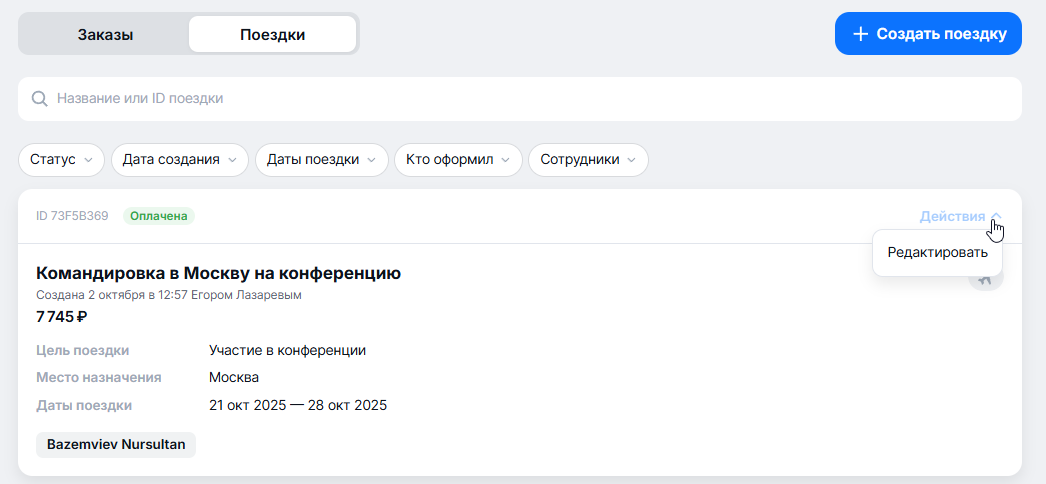This screenshot has height=484, width=1046.
Task: Choose Редактировать from the actions menu
Action: [x=937, y=252]
